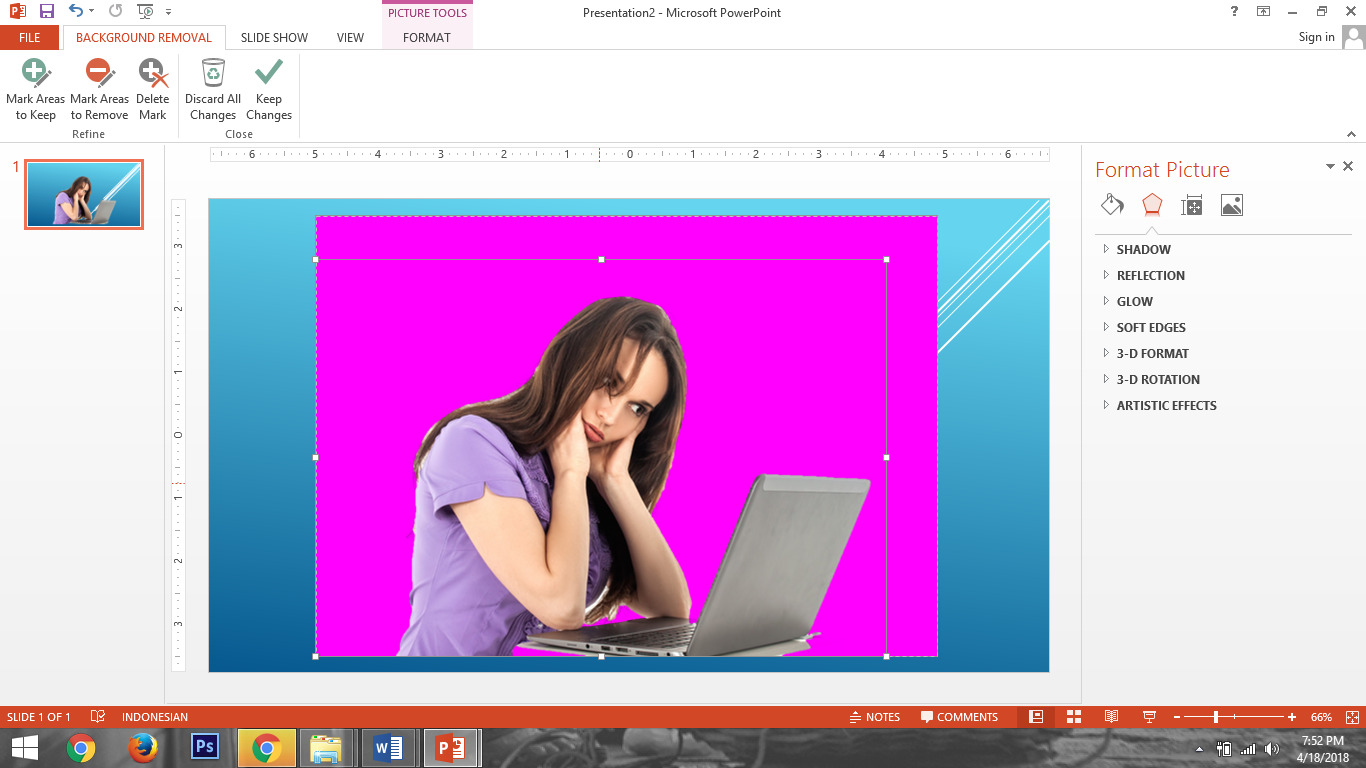Image resolution: width=1366 pixels, height=768 pixels.
Task: Expand the SHADOW section
Action: pos(1143,250)
